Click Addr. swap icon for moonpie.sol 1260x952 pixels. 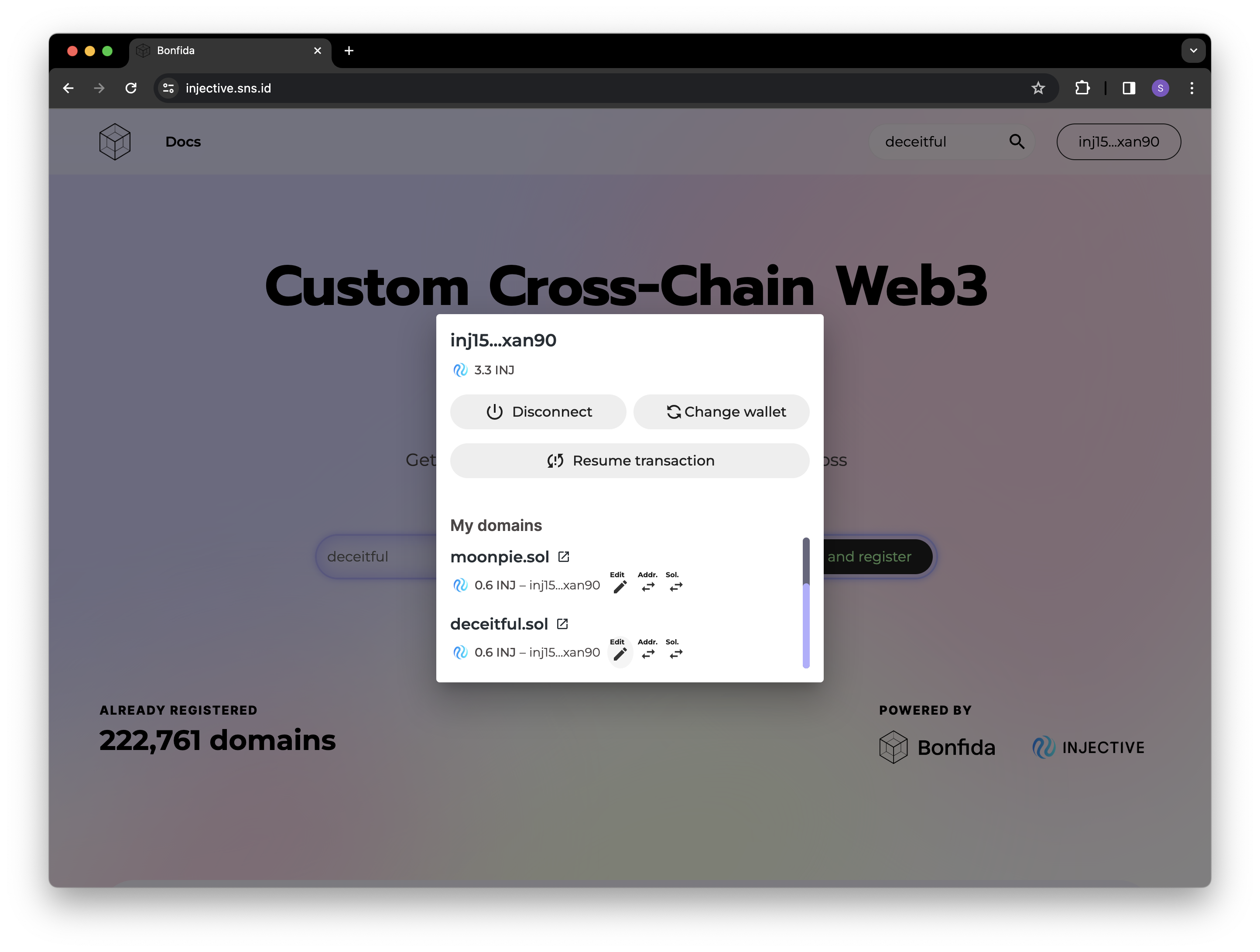(648, 587)
